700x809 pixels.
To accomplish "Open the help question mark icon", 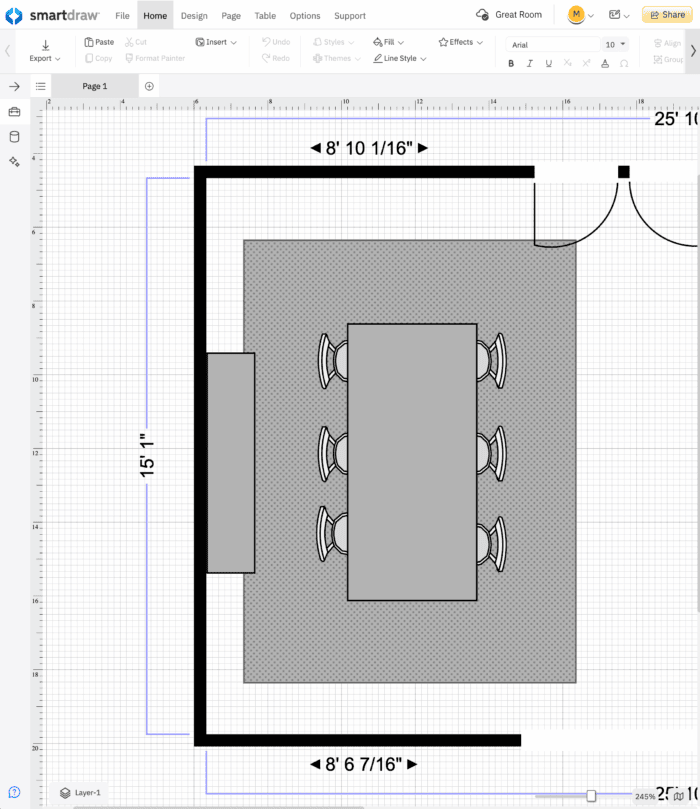I will click(14, 792).
